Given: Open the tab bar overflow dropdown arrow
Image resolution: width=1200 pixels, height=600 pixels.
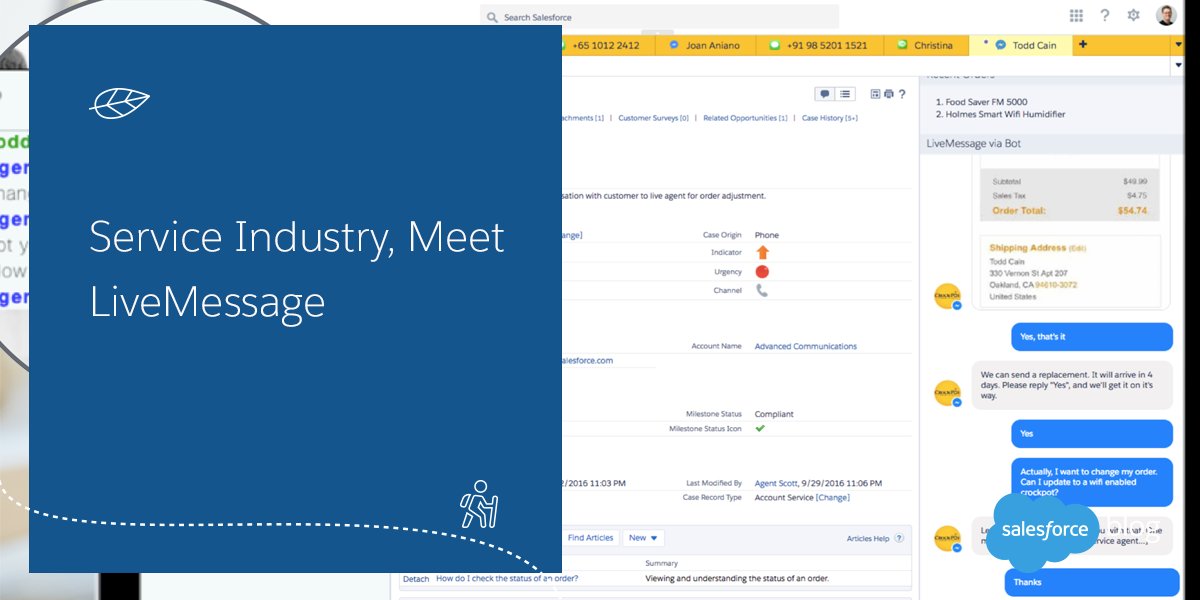Looking at the screenshot, I should 1178,46.
